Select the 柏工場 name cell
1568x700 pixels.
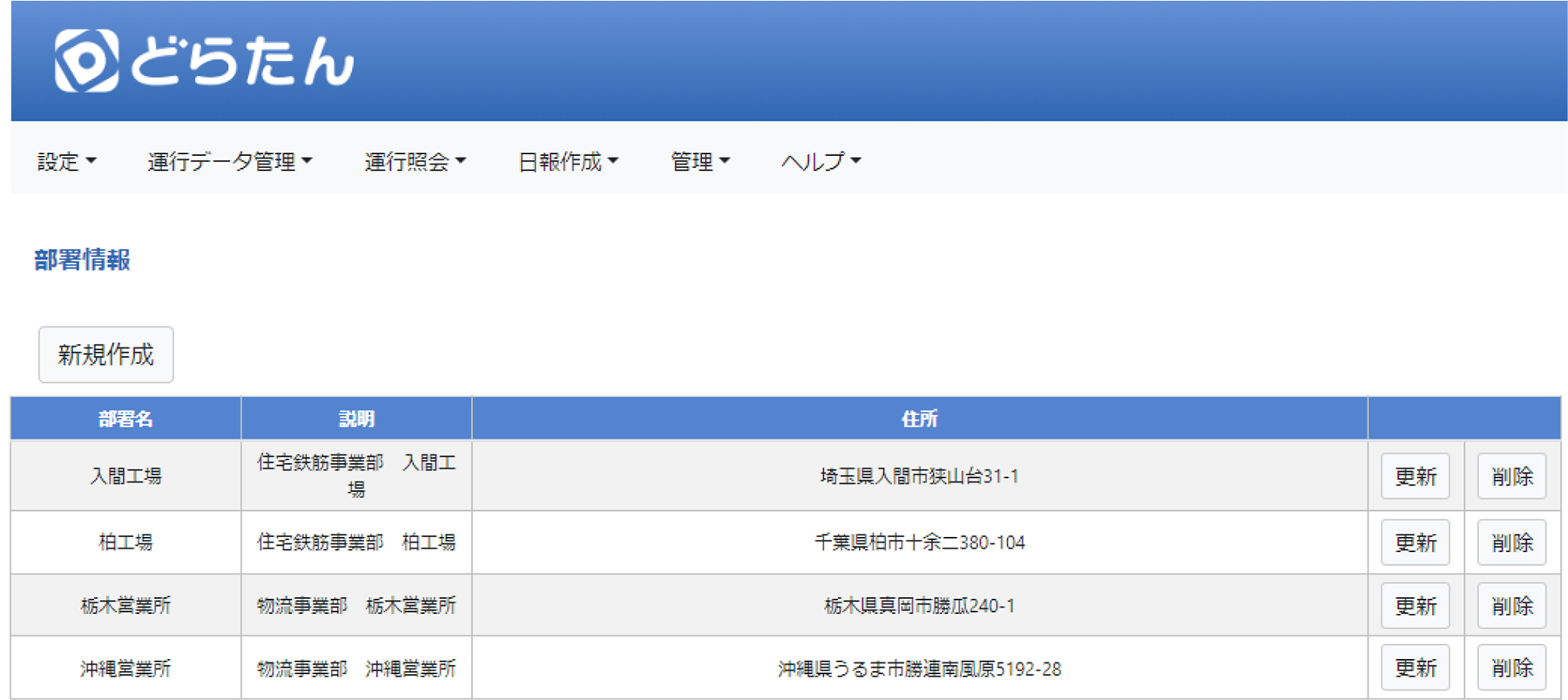click(125, 542)
